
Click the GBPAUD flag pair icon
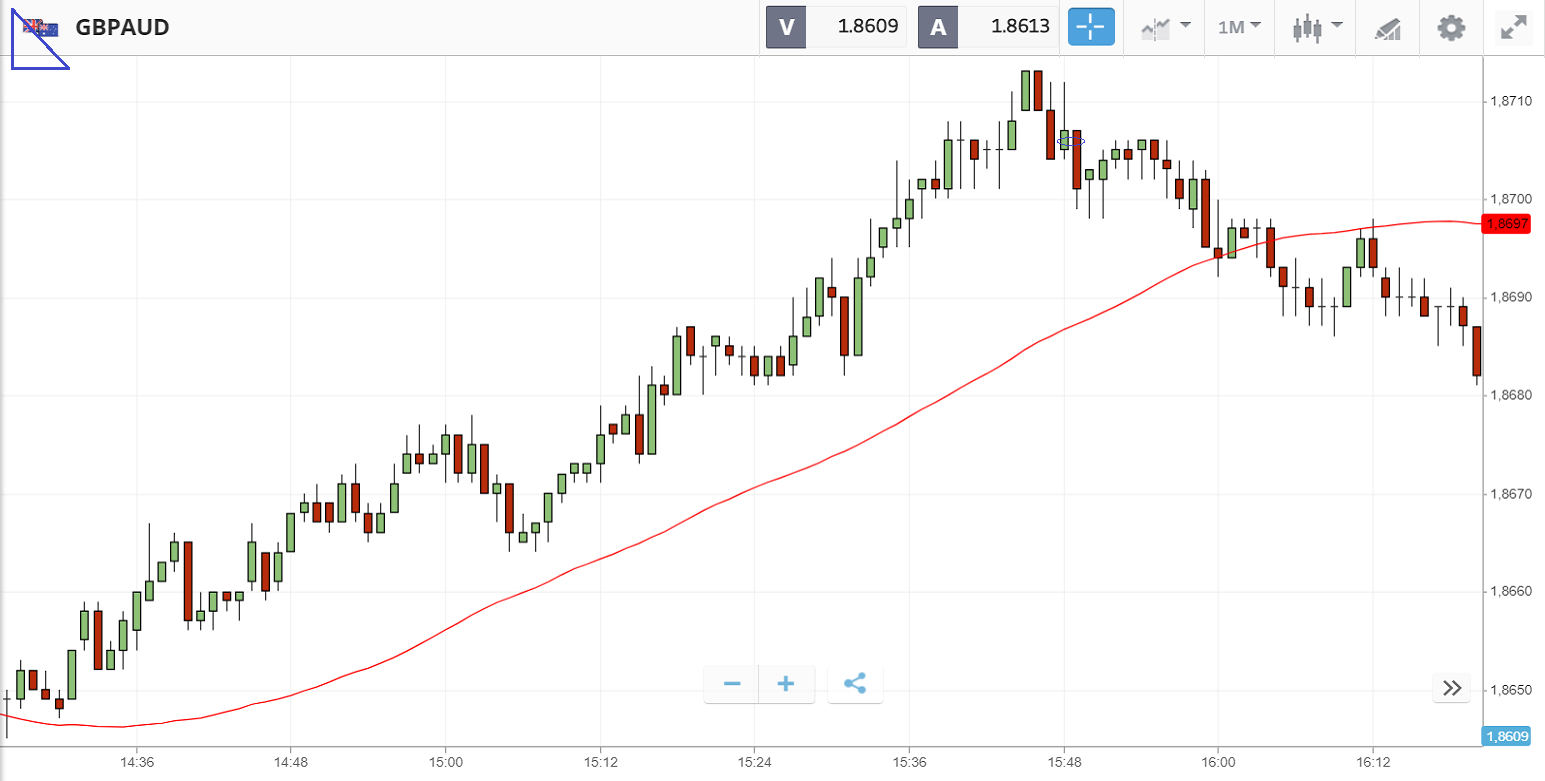[x=41, y=28]
